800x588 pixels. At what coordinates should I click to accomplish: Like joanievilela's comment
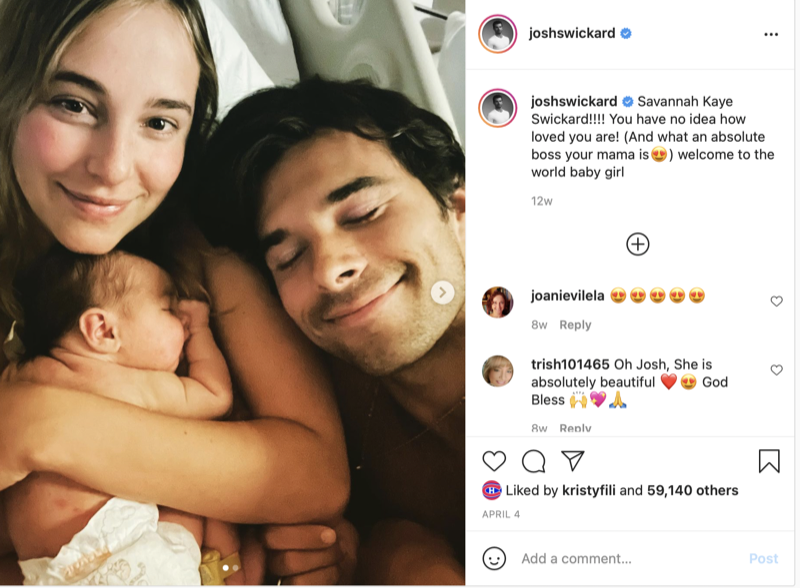[x=777, y=301]
